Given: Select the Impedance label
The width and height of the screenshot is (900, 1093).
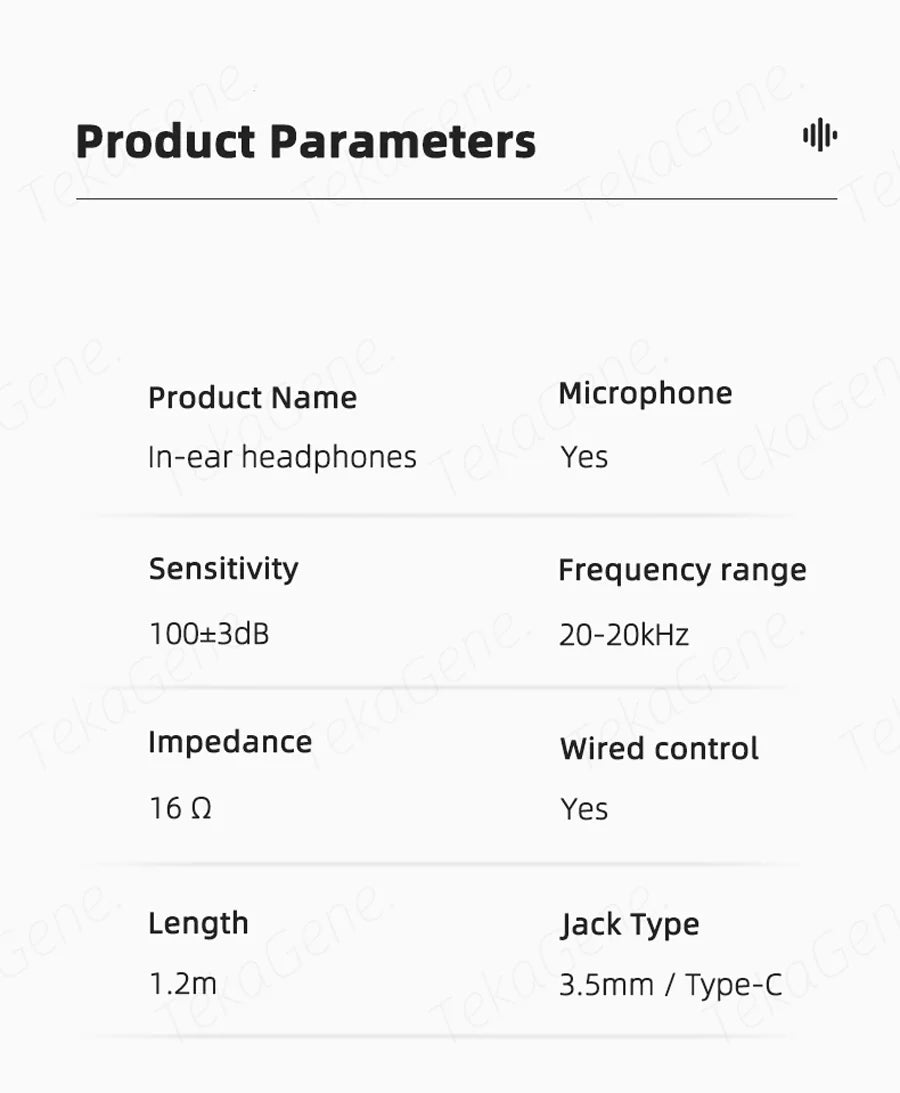Looking at the screenshot, I should 230,742.
